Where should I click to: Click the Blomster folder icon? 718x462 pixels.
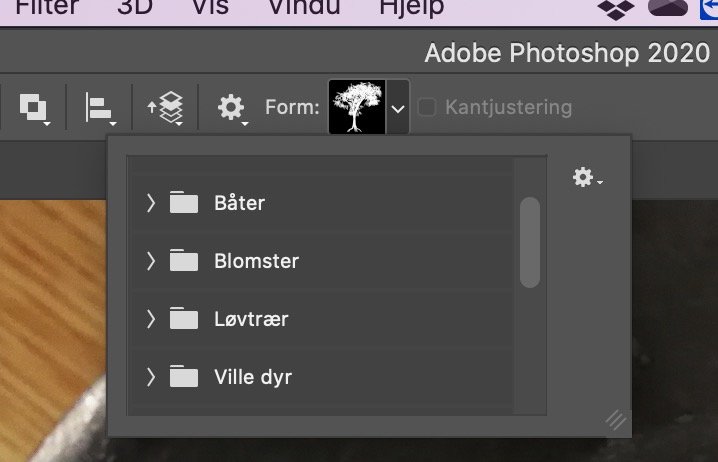pyautogui.click(x=184, y=261)
